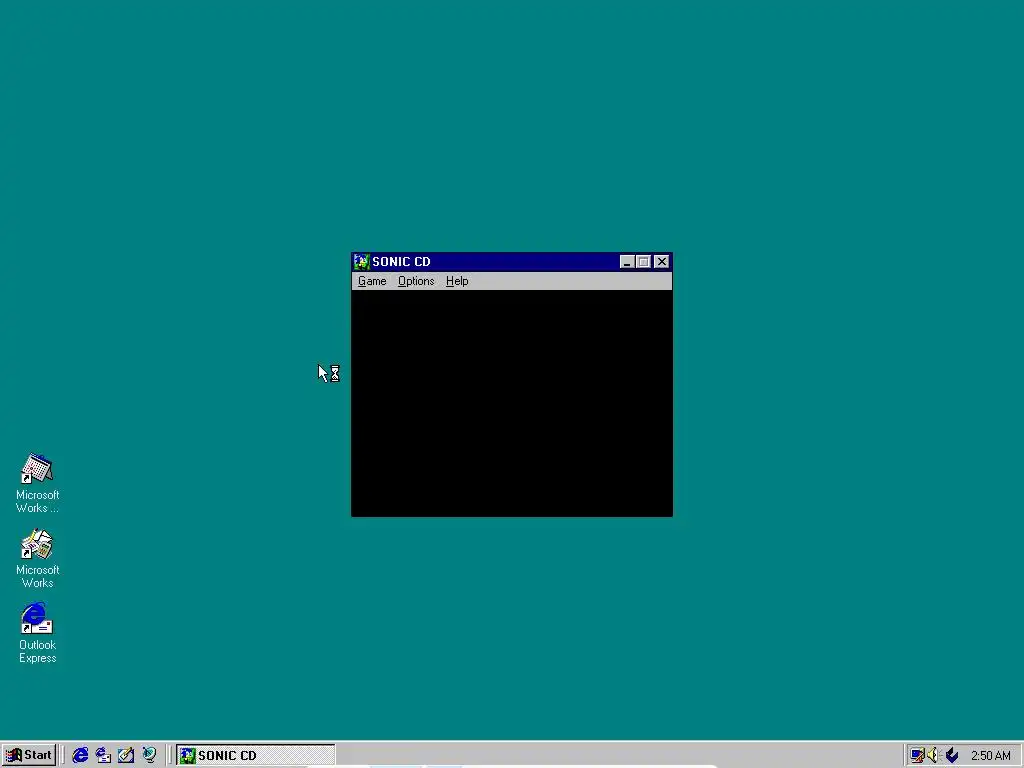Maximize the SONIC CD window
Viewport: 1024px width, 768px height.
pyautogui.click(x=643, y=262)
